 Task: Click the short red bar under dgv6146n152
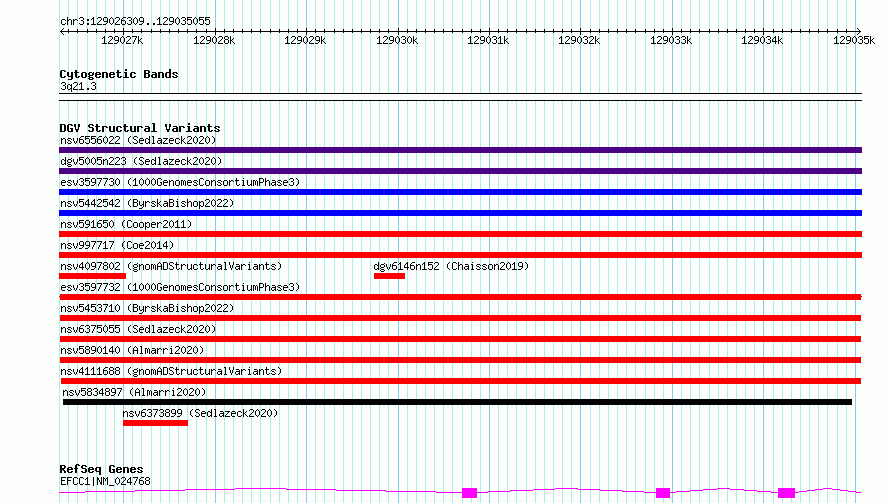click(389, 276)
